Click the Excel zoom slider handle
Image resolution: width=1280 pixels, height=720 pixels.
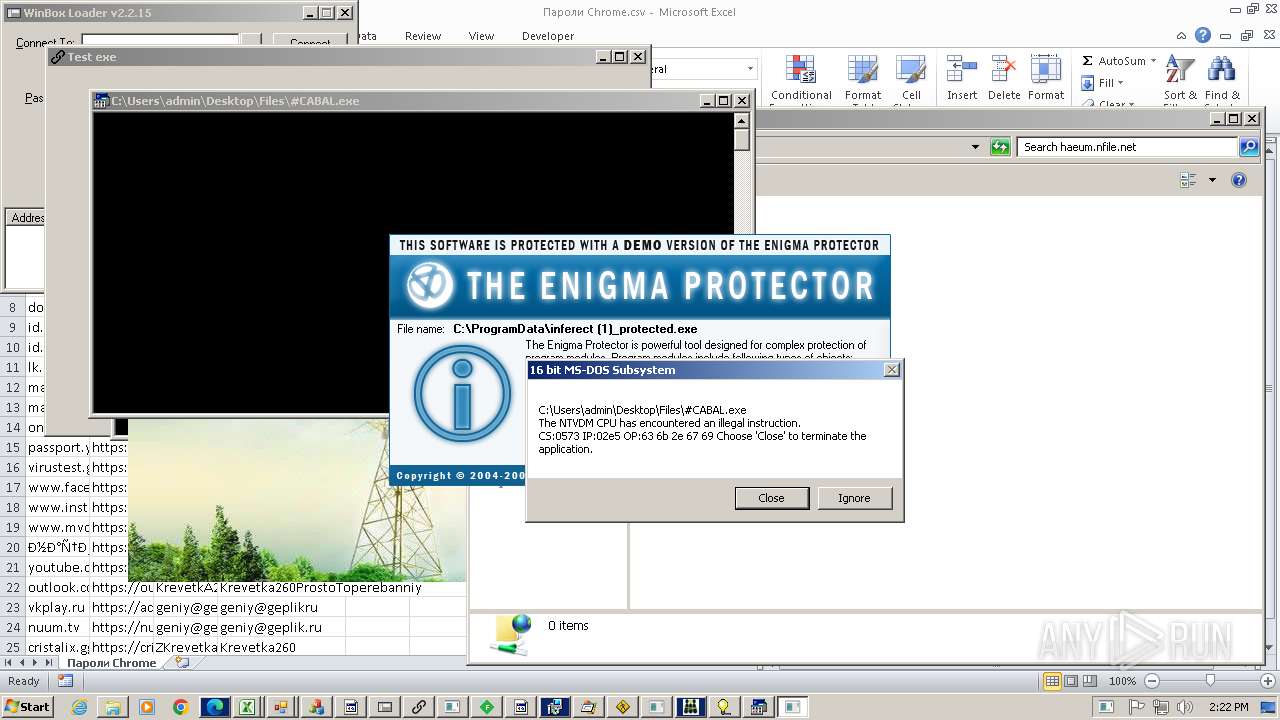pos(1210,681)
